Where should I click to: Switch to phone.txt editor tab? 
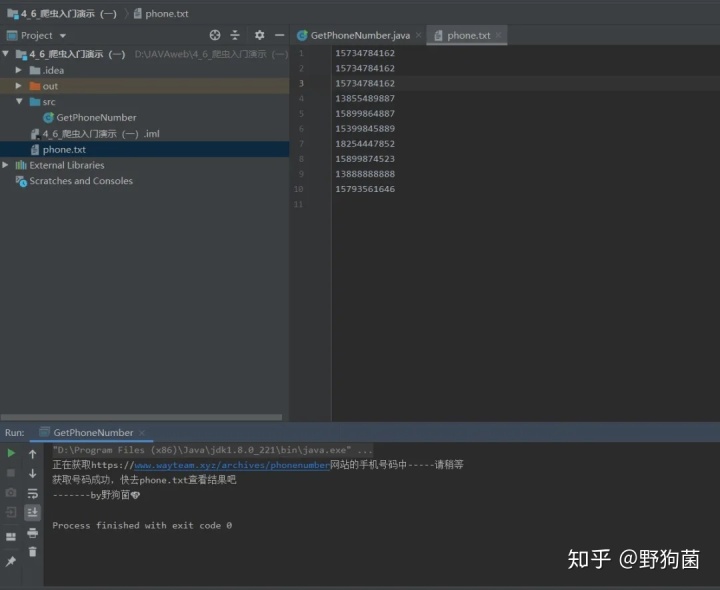point(468,35)
